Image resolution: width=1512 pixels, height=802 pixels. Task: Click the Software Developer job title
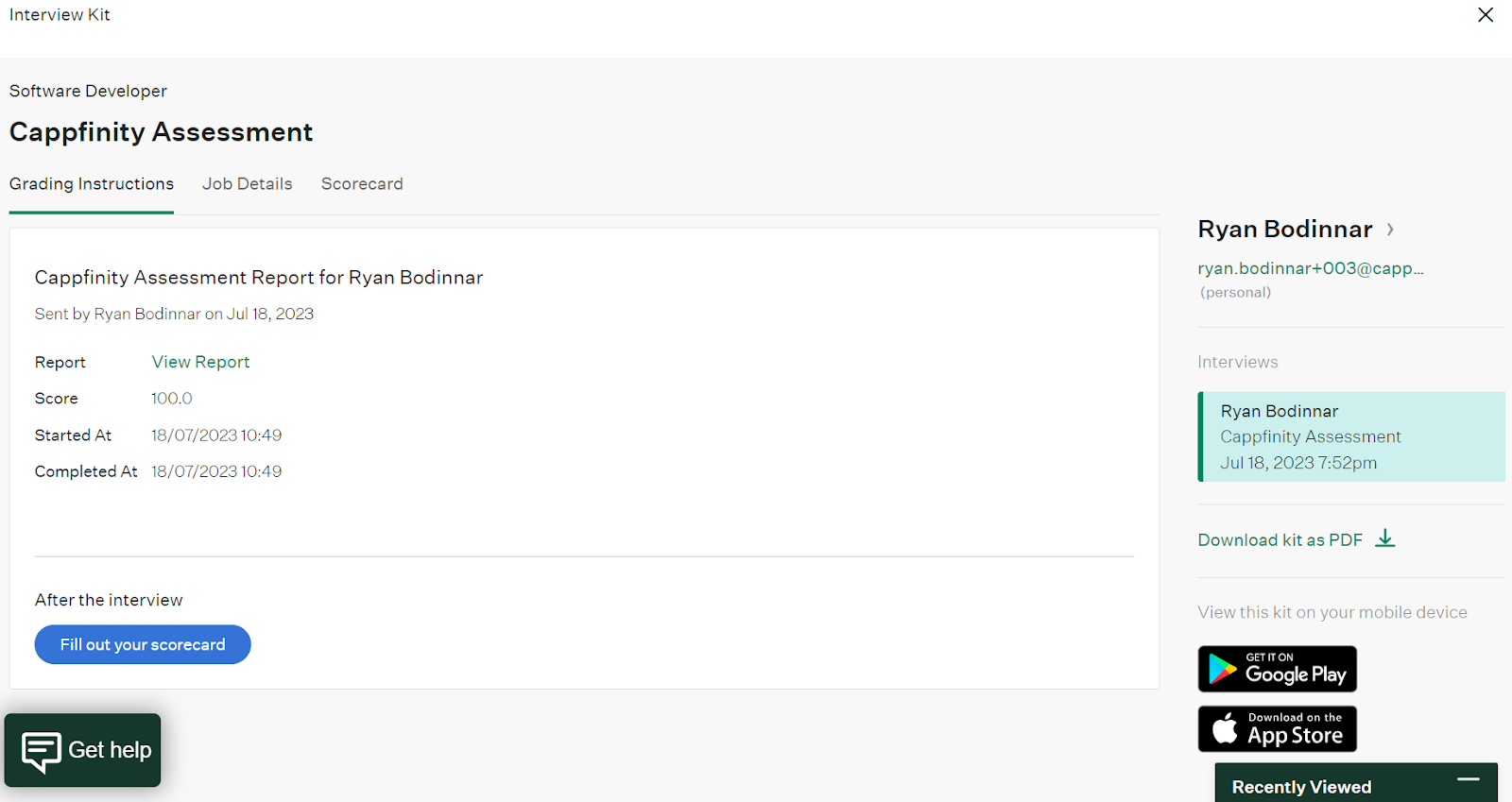pos(88,91)
